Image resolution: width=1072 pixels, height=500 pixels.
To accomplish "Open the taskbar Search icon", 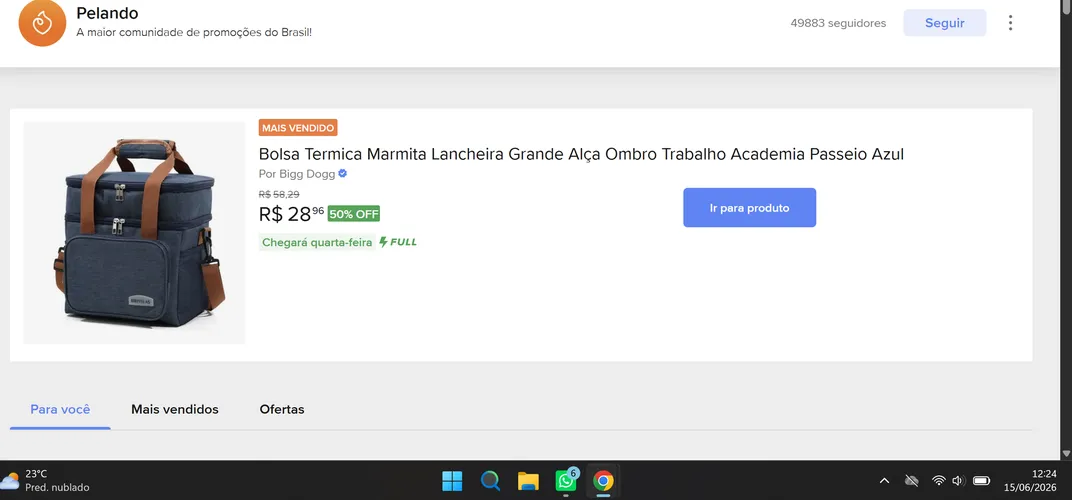I will [x=490, y=481].
